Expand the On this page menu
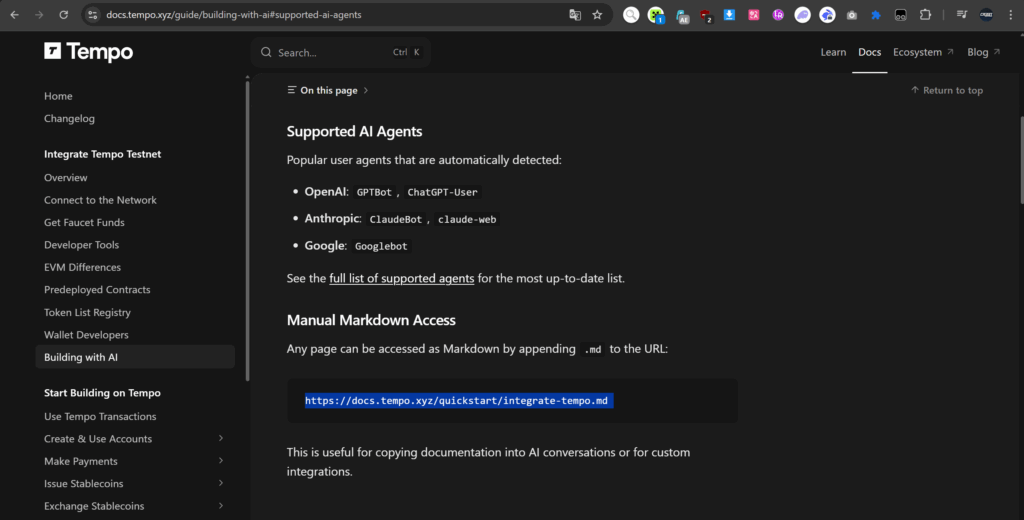The height and width of the screenshot is (520, 1024). [x=328, y=90]
